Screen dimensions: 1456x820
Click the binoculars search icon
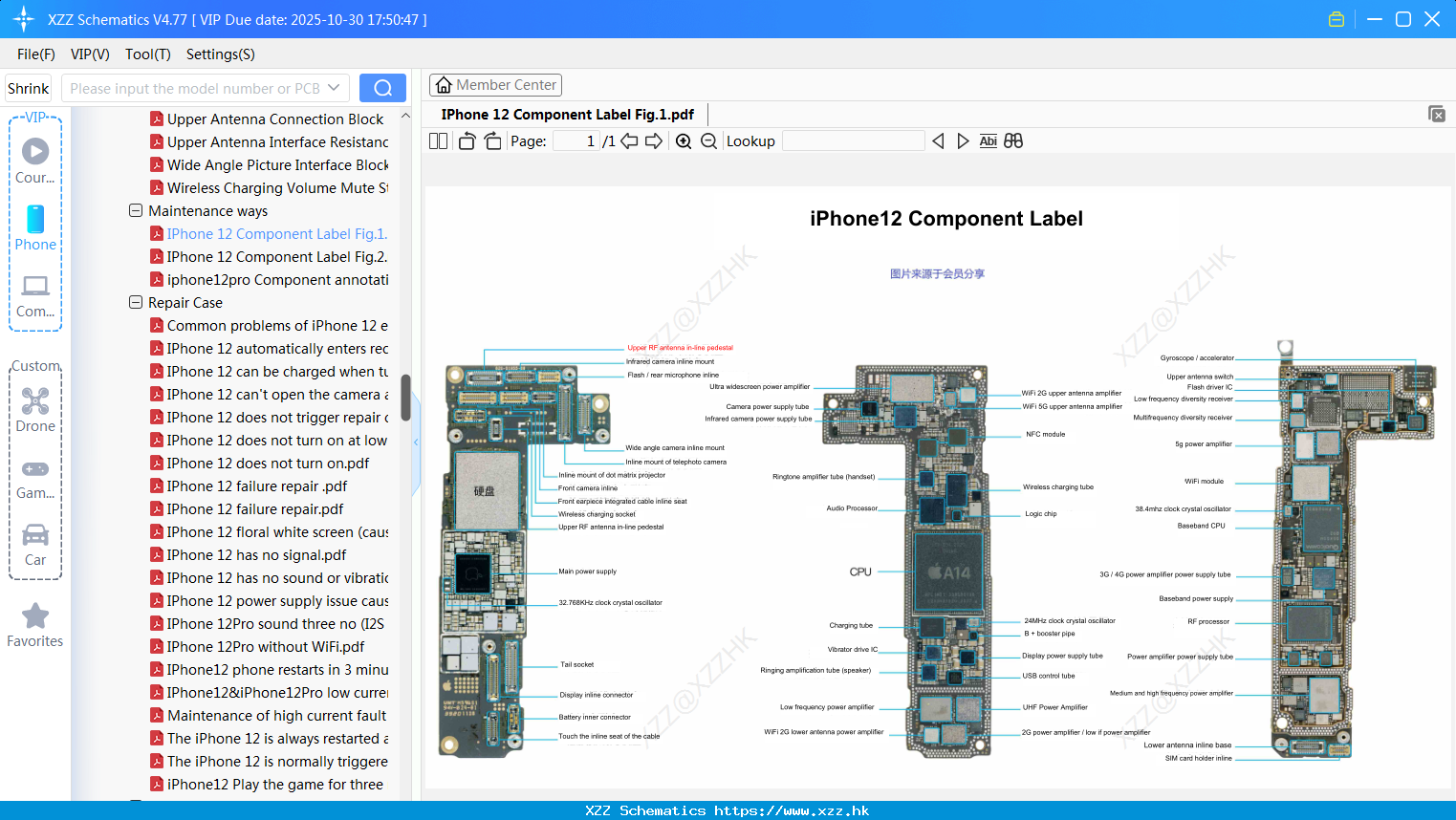(x=1013, y=141)
